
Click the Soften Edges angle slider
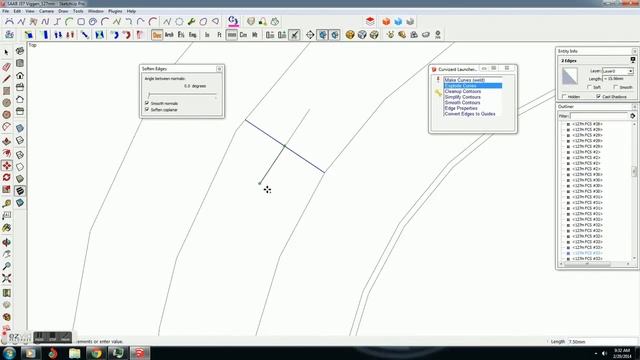pyautogui.click(x=182, y=95)
